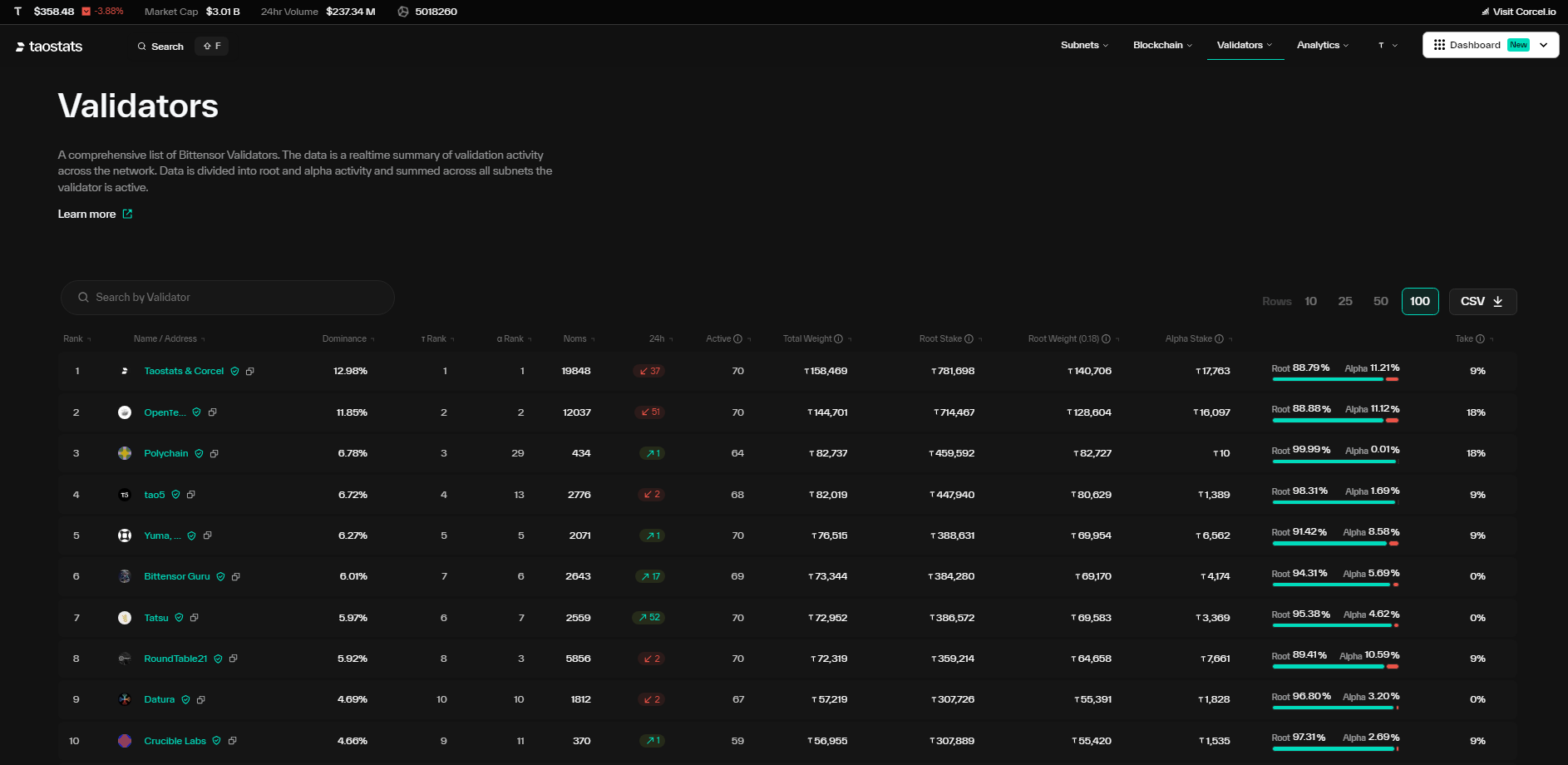
Task: Click the taostats logo icon
Action: coord(20,47)
